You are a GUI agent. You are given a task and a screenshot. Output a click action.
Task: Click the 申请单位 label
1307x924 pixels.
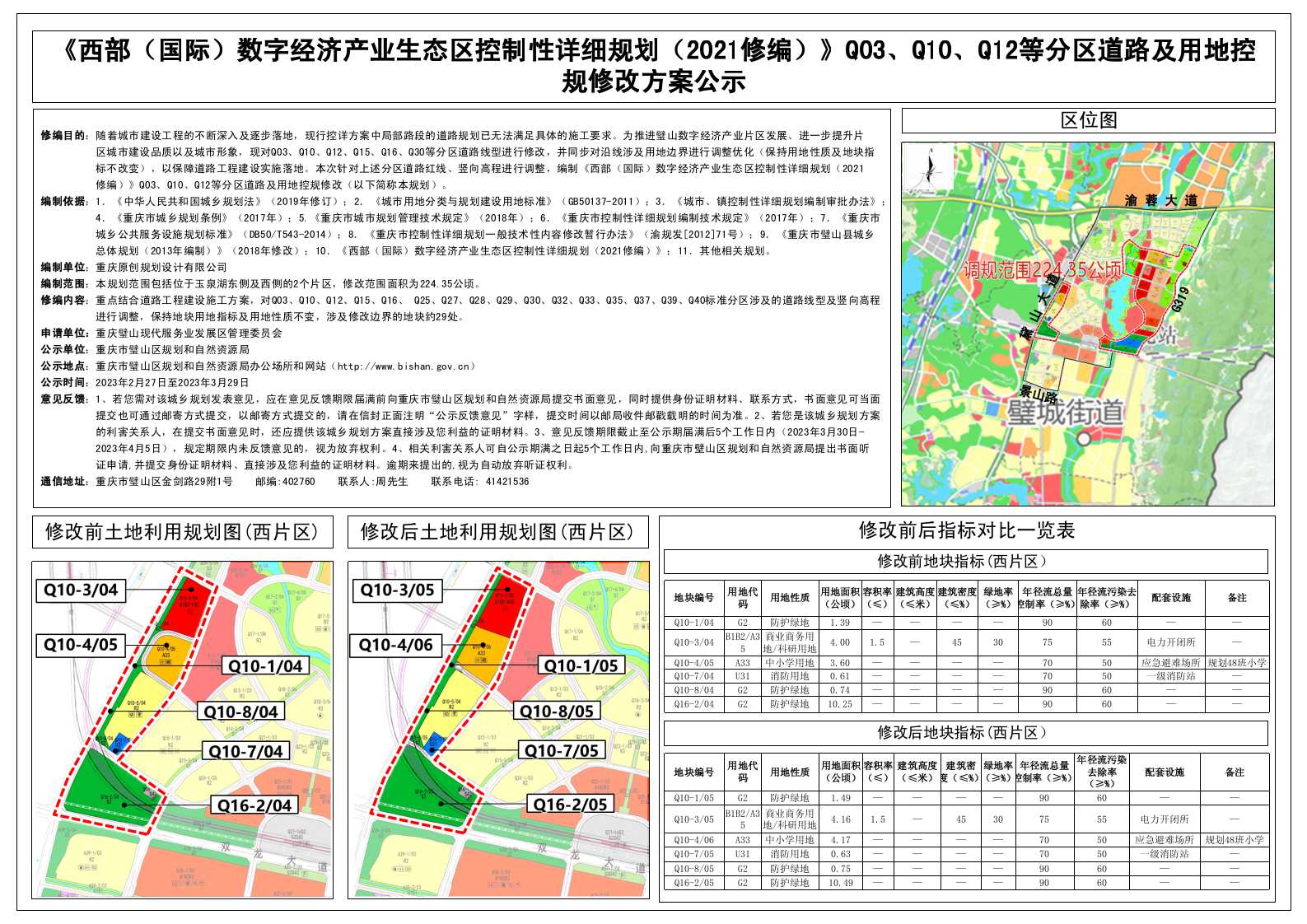[64, 334]
